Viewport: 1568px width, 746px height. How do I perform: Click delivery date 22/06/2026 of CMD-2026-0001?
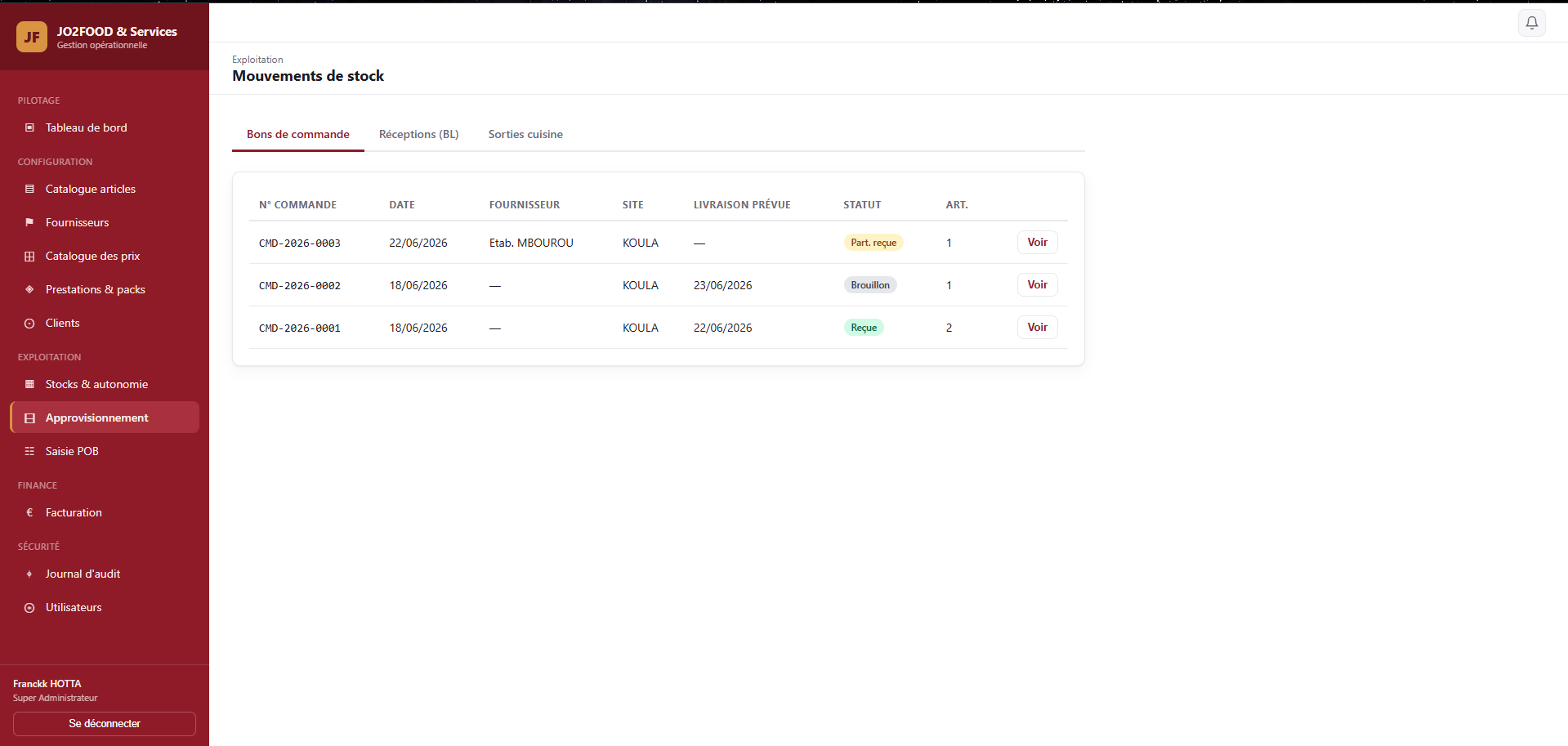(722, 328)
